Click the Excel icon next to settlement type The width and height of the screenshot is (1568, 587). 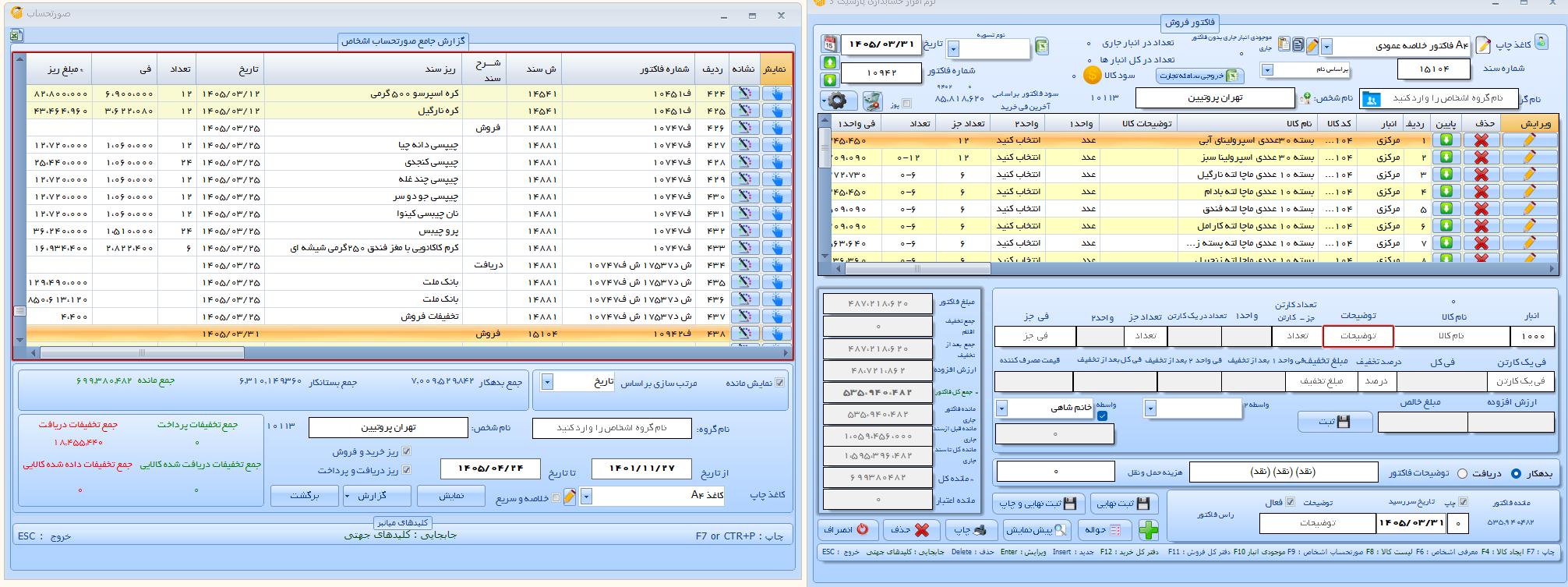click(1042, 48)
